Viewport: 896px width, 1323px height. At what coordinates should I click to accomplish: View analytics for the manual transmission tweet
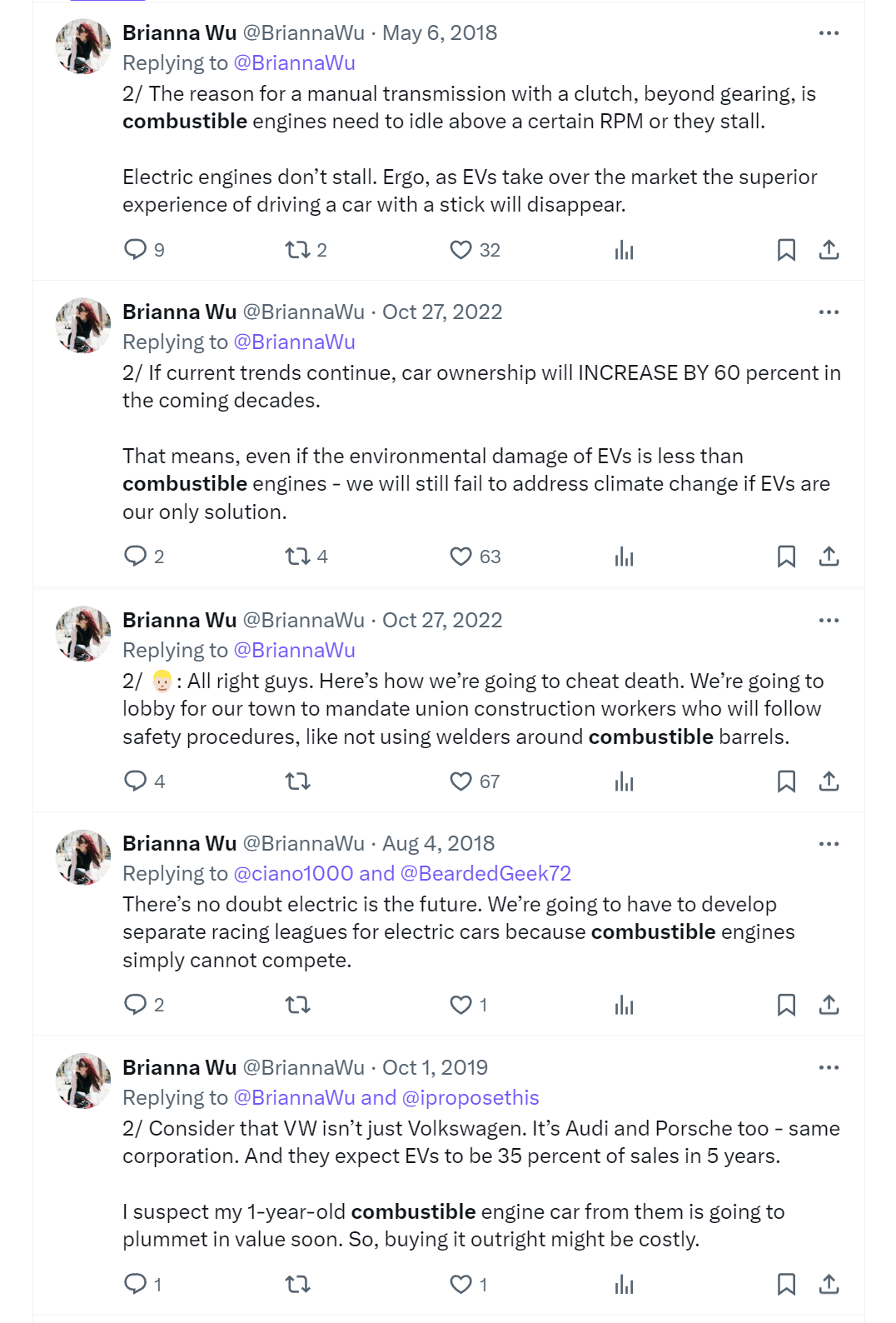[x=624, y=250]
